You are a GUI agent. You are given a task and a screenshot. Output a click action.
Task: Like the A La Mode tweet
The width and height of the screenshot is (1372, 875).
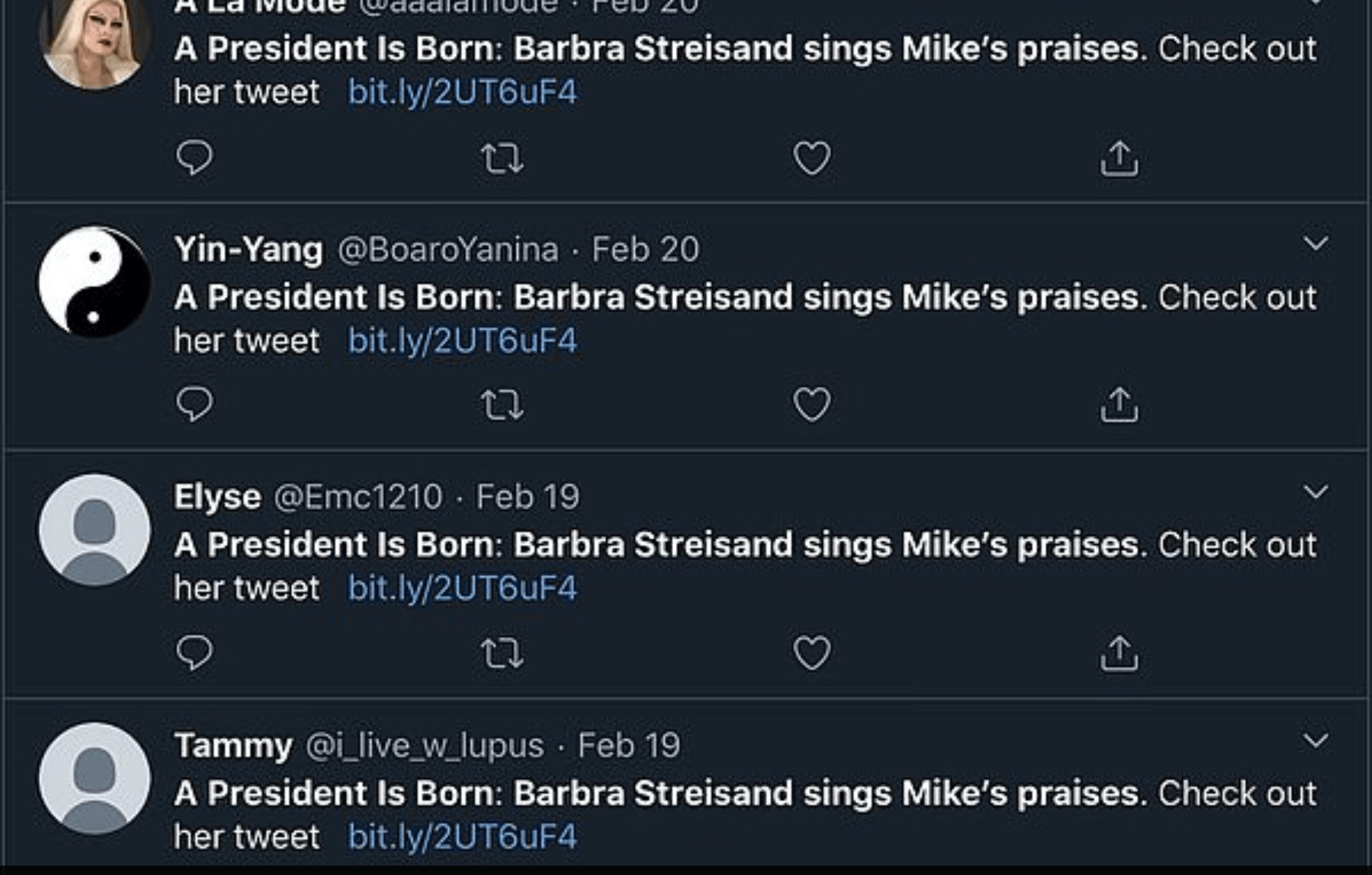pos(812,158)
